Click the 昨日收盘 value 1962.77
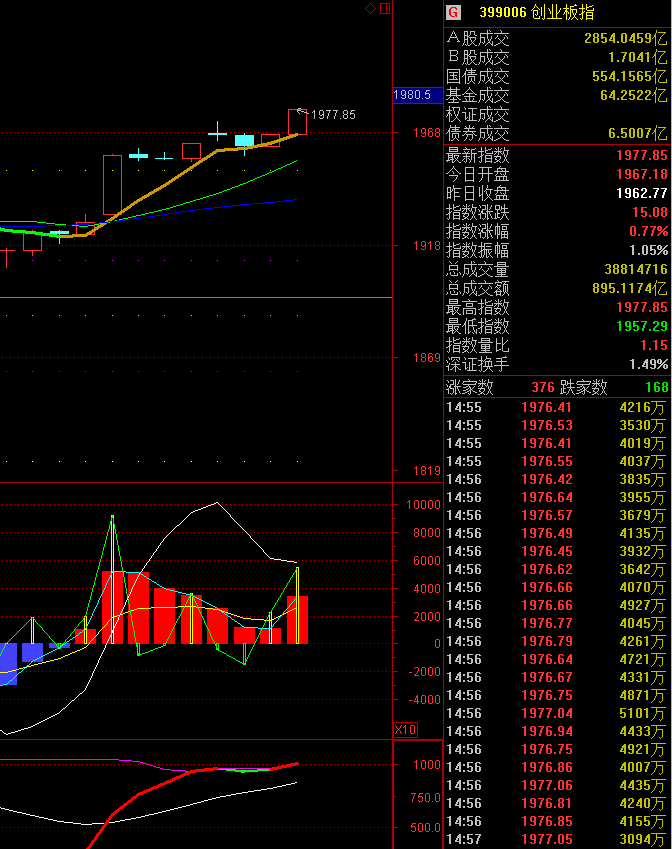672x849 pixels. 642,193
